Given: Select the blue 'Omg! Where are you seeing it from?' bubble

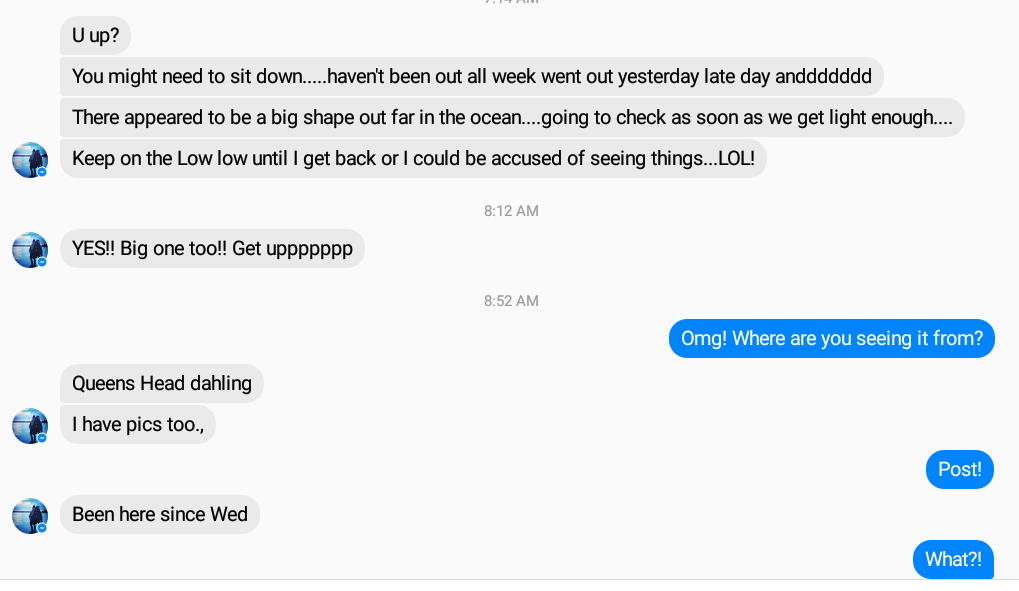Looking at the screenshot, I should tap(831, 339).
